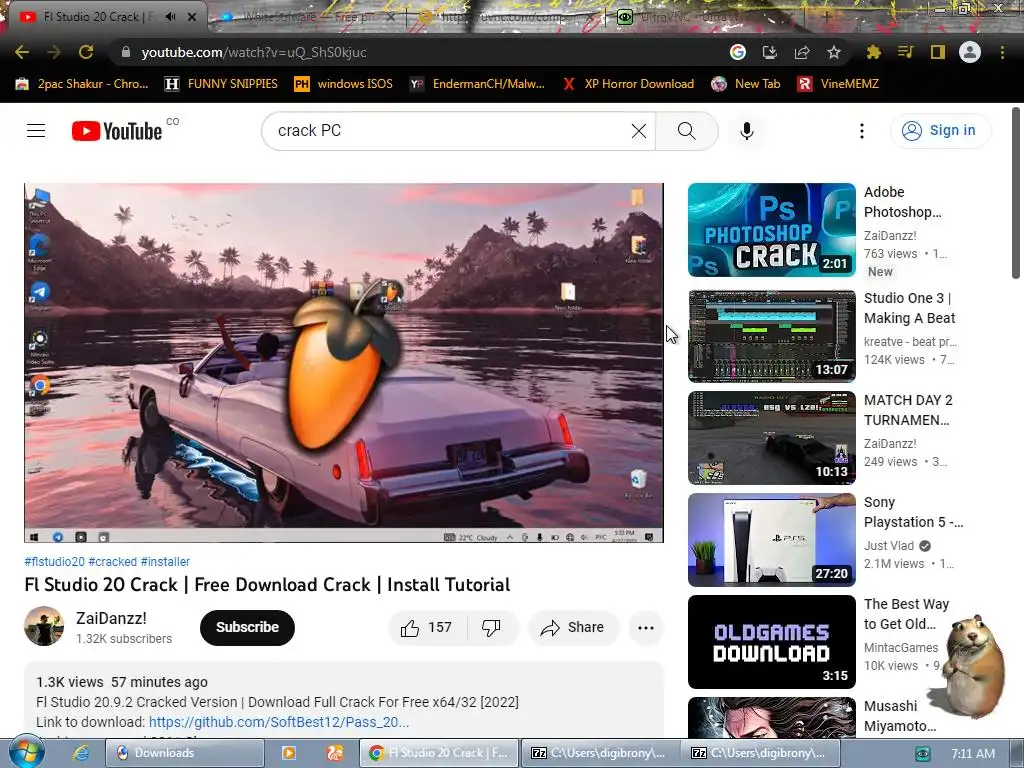Click the YouTube search field
The width and height of the screenshot is (1024, 768).
pyautogui.click(x=451, y=131)
